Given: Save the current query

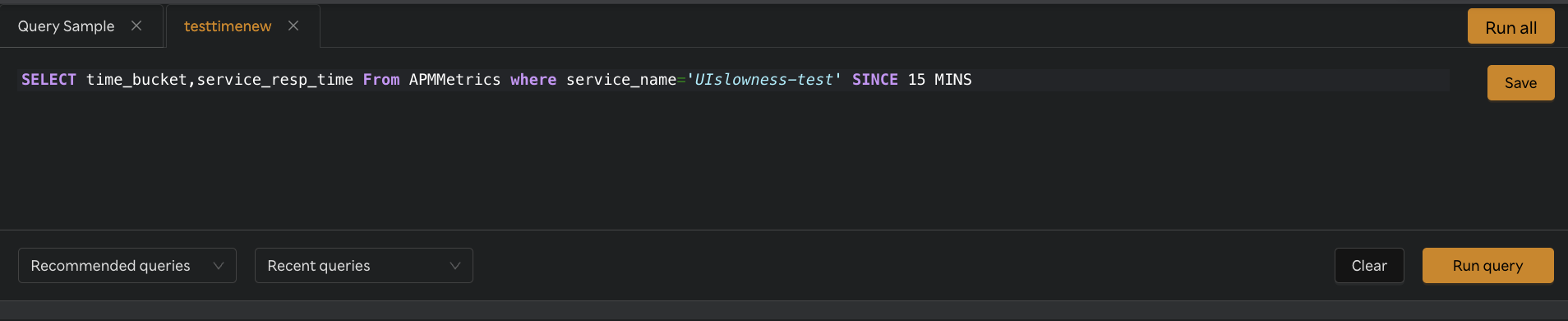Looking at the screenshot, I should 1520,82.
